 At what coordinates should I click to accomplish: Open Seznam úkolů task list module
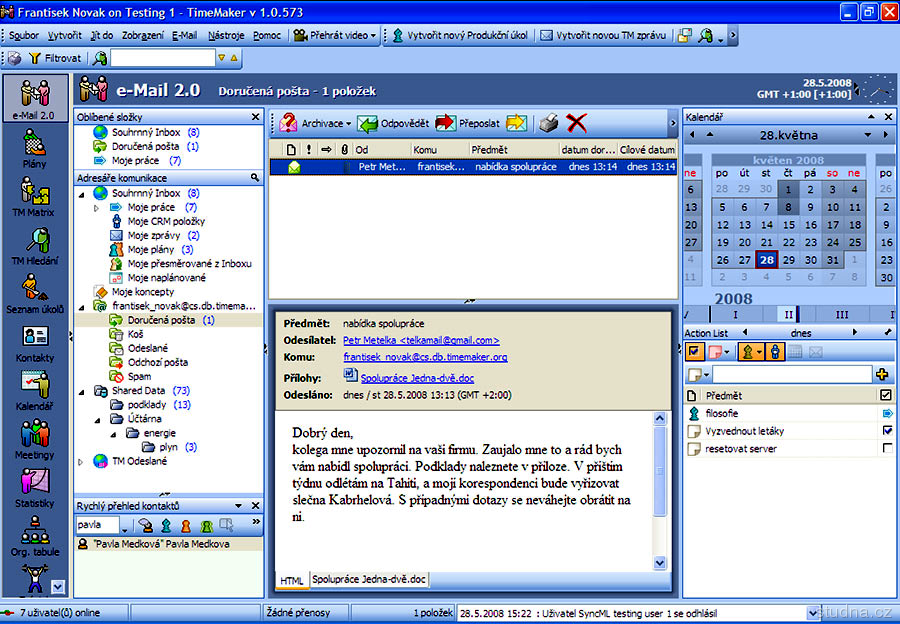click(x=34, y=294)
